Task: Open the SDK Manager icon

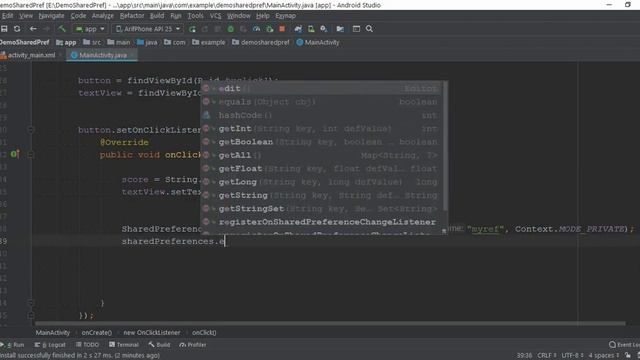Action: tap(324, 29)
